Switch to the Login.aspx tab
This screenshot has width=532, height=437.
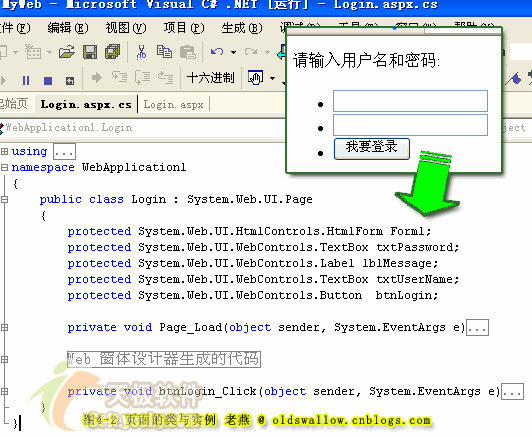click(x=173, y=104)
